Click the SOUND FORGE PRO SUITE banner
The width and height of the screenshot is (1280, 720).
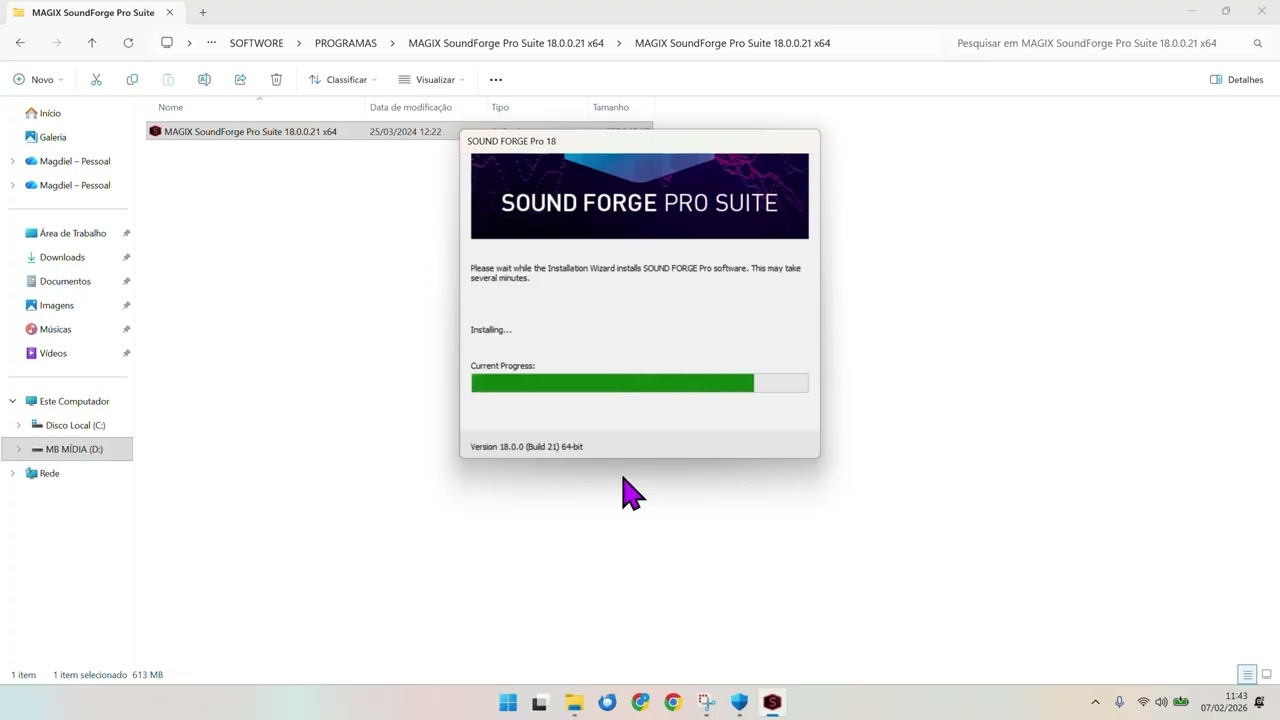pos(639,196)
